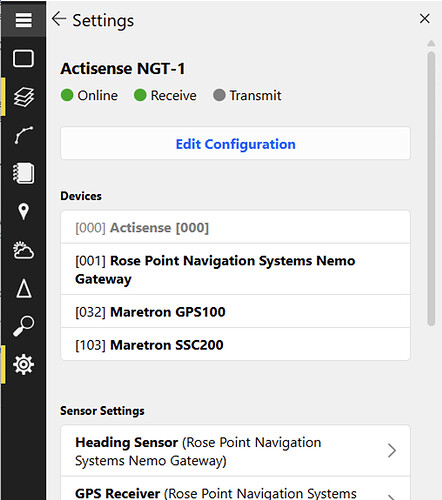Open the settings gear icon
This screenshot has width=442, height=500.
point(23,364)
